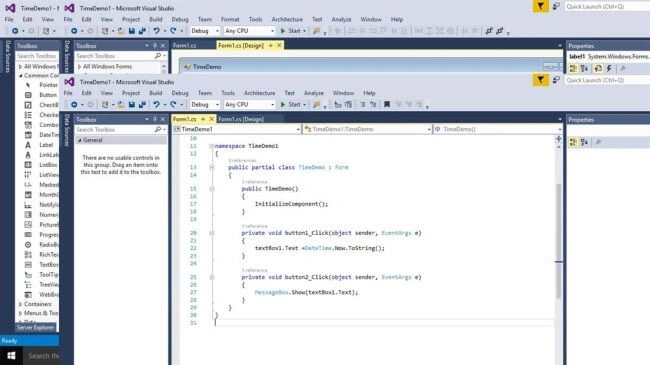
Task: Click Uncomment Lines icon in front toolbar
Action: [x=373, y=105]
